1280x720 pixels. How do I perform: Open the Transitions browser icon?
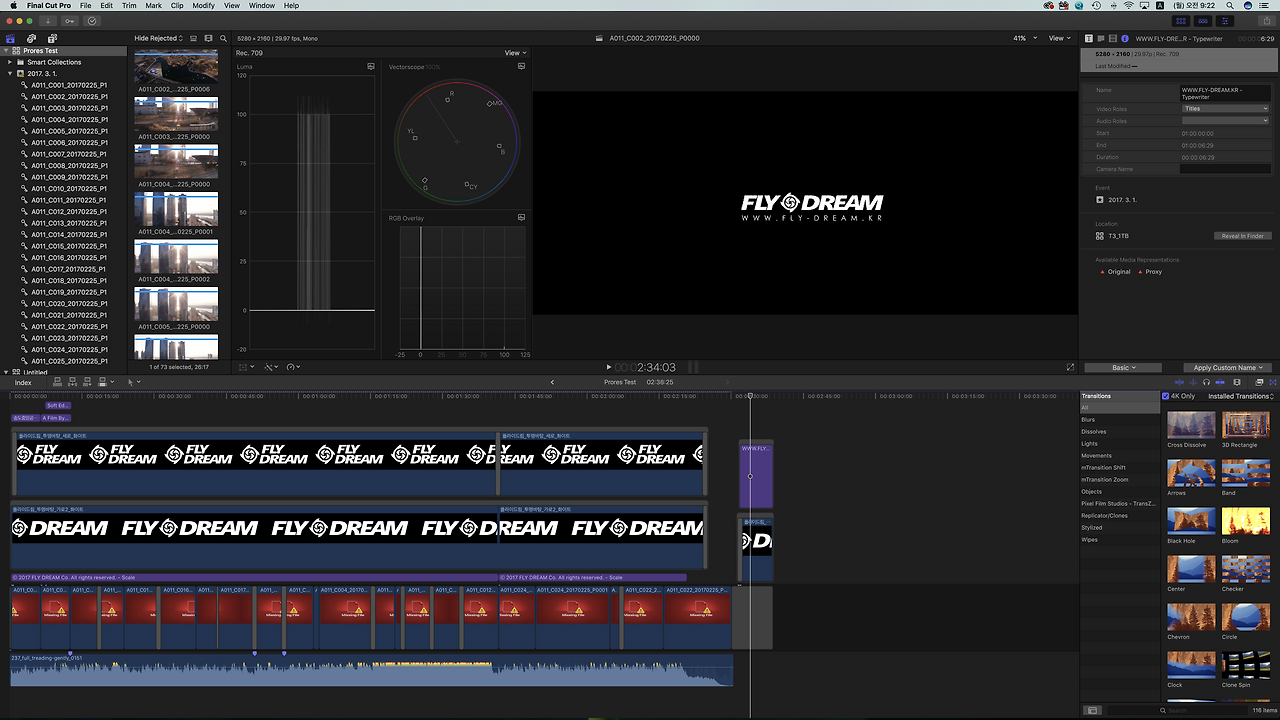[1273, 382]
